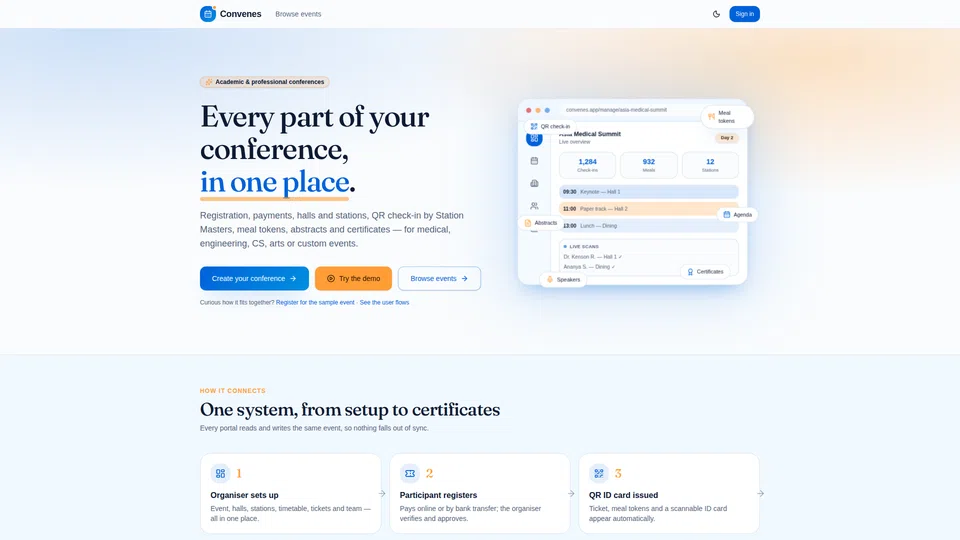This screenshot has width=960, height=540.
Task: Click the Academic & professional conferences badge
Action: pos(264,82)
